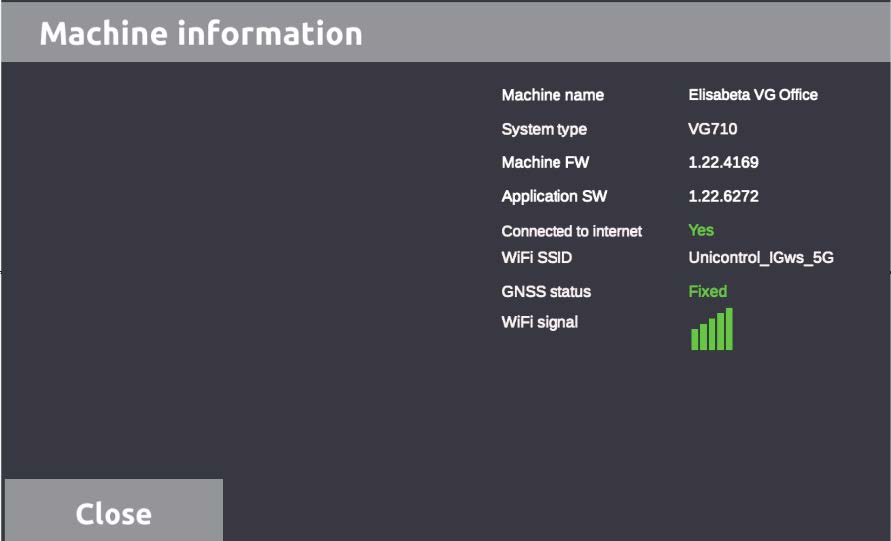This screenshot has width=891, height=541.
Task: Click the 'System type' label
Action: (x=544, y=130)
